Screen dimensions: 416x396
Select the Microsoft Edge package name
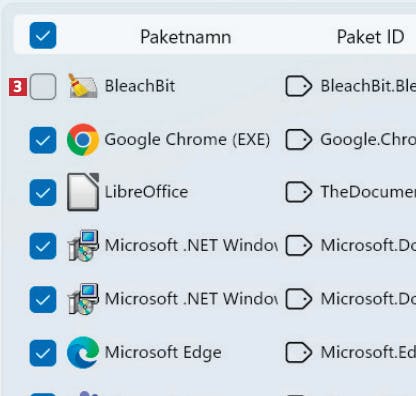(x=163, y=353)
